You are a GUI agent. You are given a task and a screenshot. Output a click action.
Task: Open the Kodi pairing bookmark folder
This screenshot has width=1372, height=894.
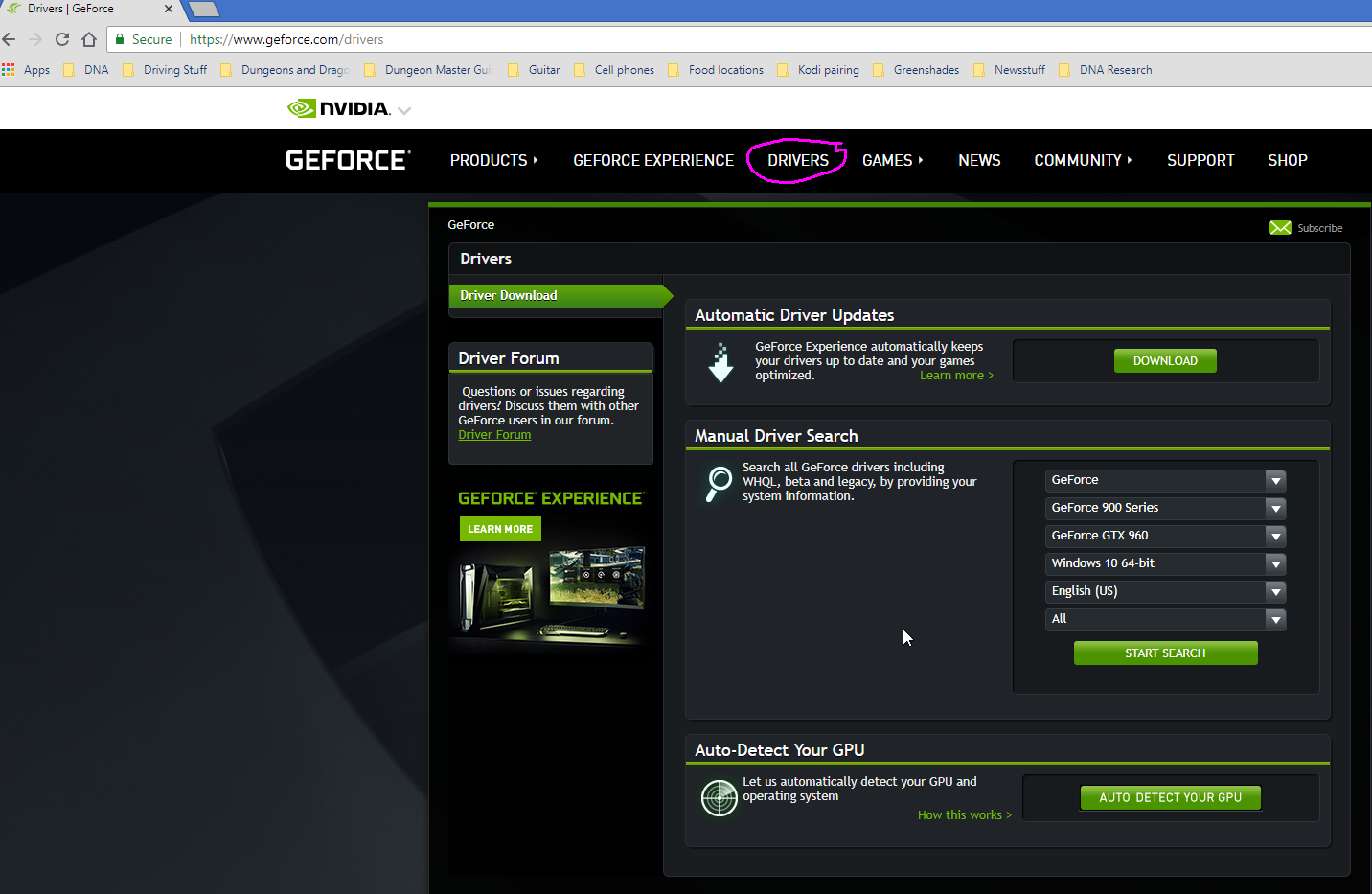click(x=818, y=70)
